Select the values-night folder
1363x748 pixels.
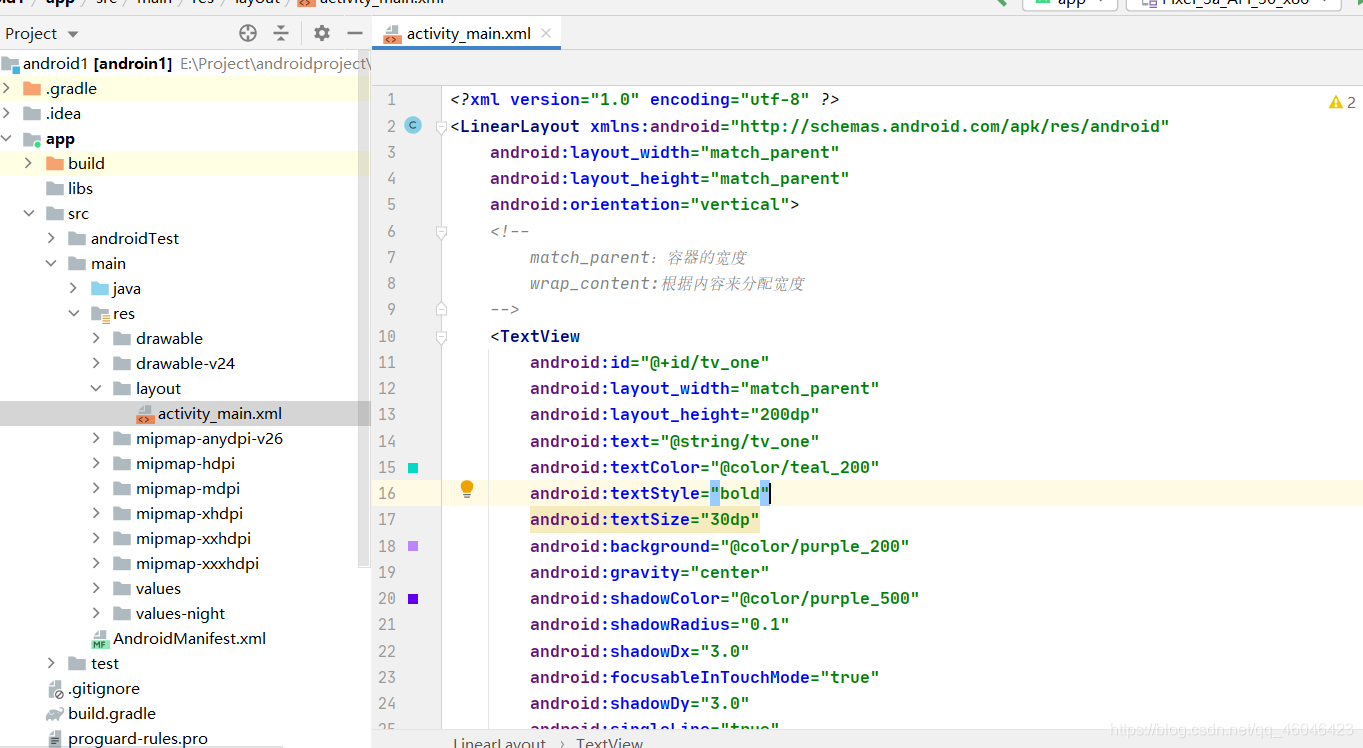click(185, 613)
